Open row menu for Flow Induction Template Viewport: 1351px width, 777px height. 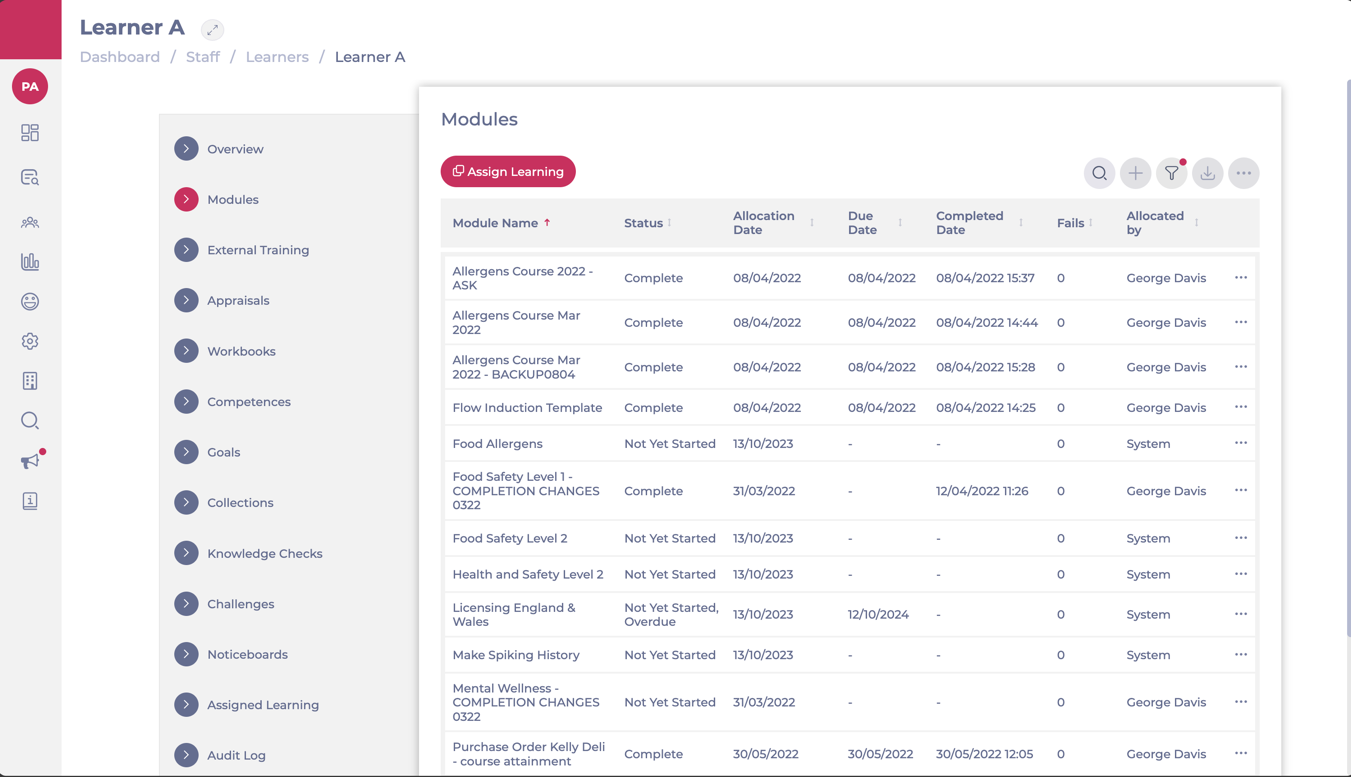1241,407
